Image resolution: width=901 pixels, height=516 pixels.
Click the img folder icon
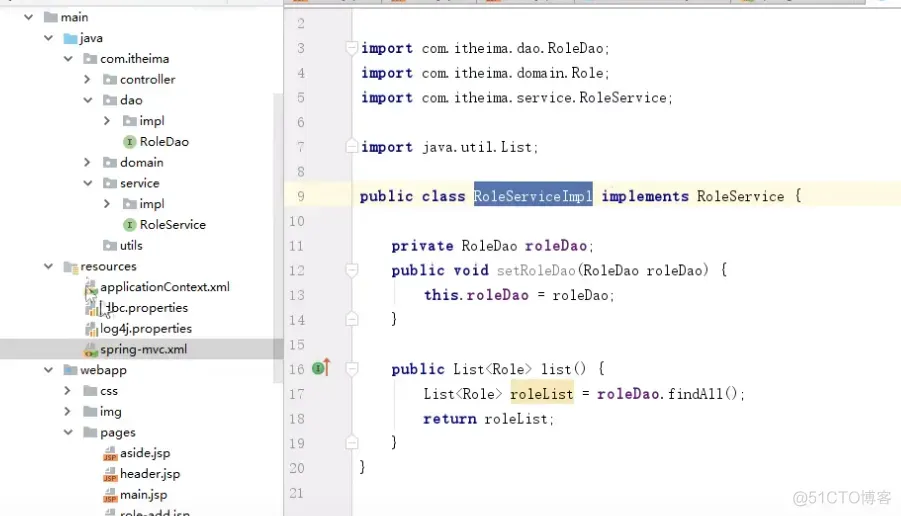[x=90, y=411]
